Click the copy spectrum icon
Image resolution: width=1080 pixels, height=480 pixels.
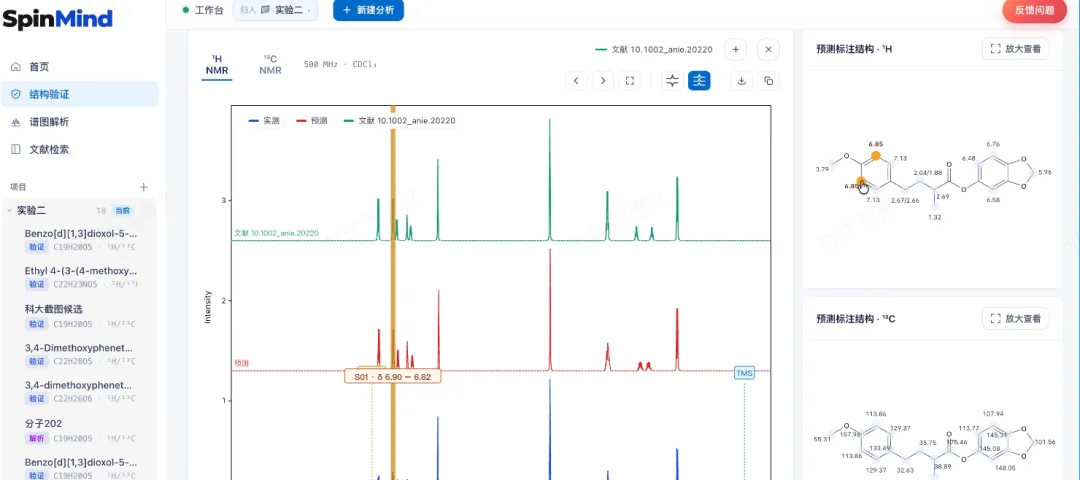click(x=769, y=81)
